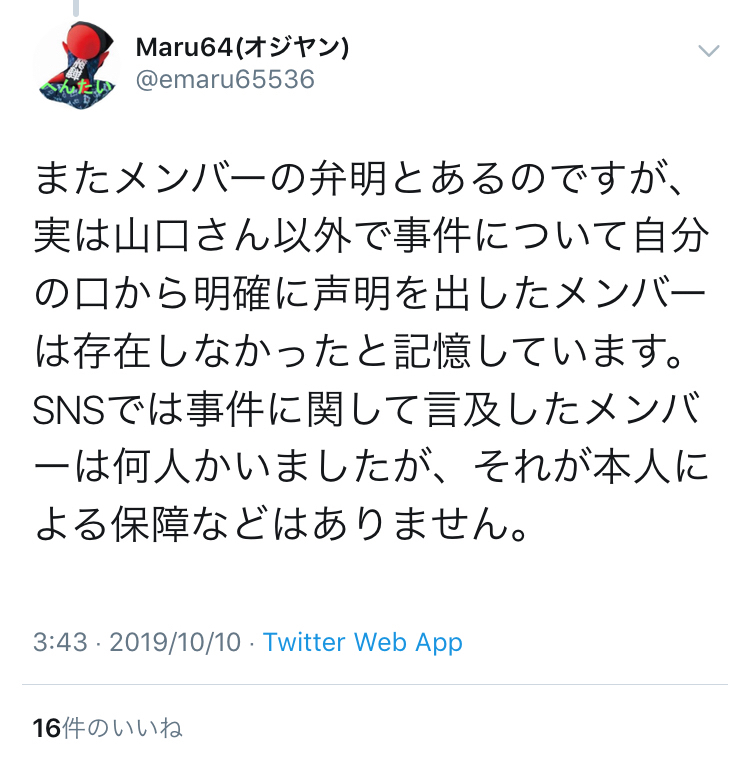
Task: Expand the tweet options chevron
Action: [708, 50]
